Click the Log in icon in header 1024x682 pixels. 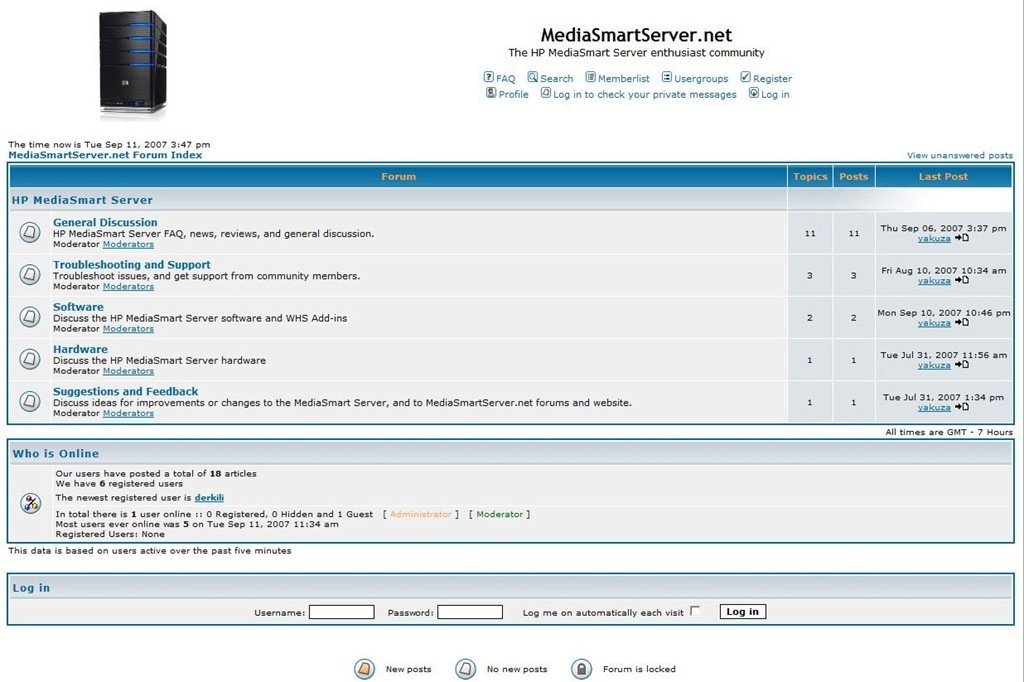coord(754,93)
